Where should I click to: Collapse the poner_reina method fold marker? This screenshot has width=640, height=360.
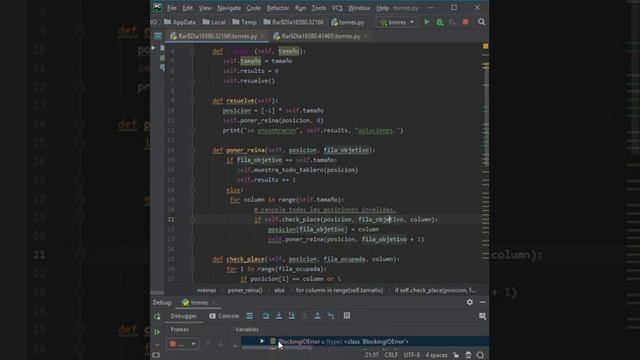tap(193, 150)
